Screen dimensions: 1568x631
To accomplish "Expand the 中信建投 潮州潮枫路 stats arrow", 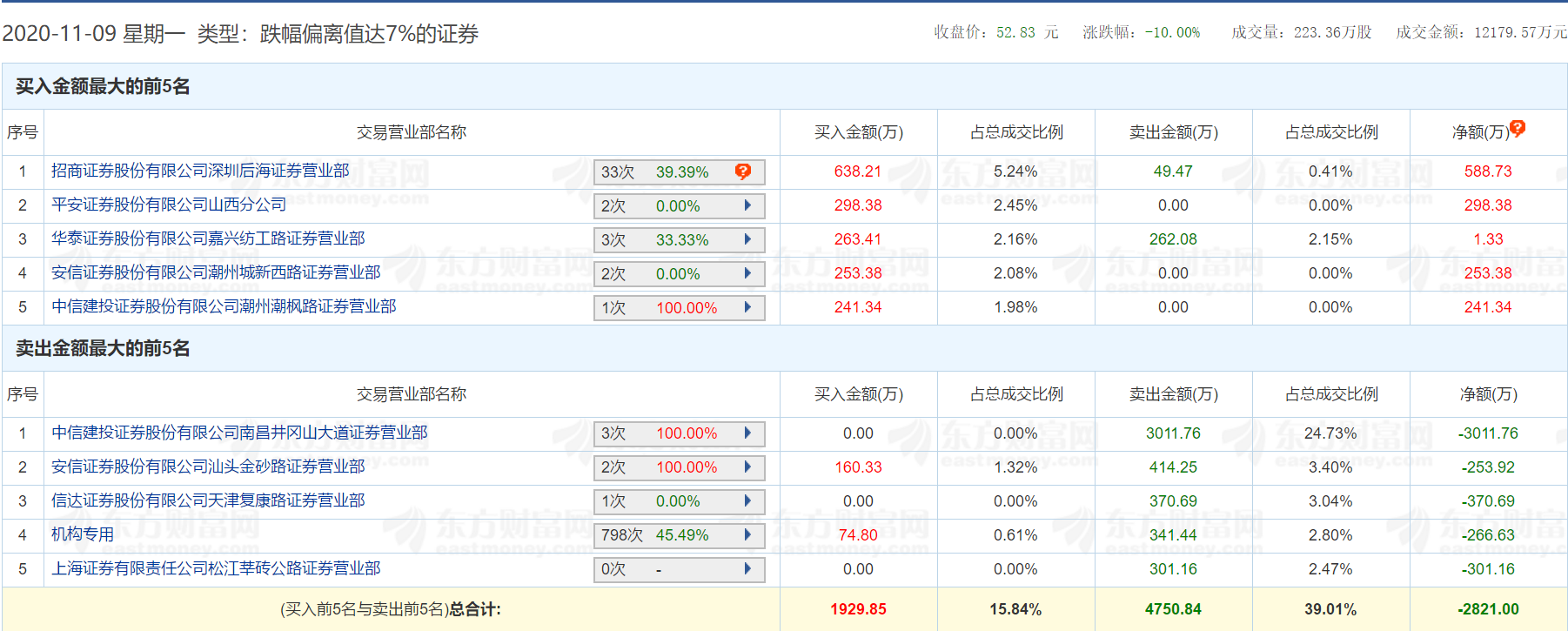I will (747, 307).
